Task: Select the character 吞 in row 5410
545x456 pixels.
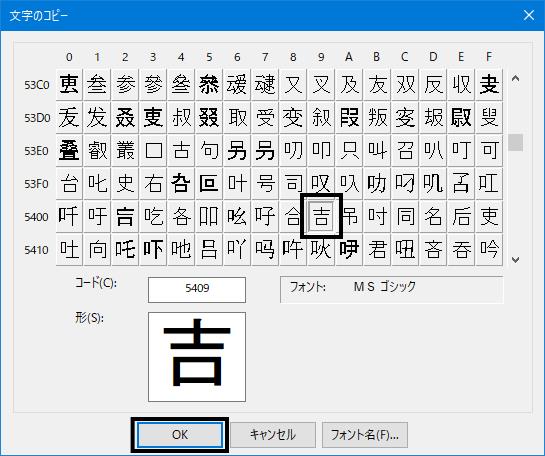Action: (461, 250)
